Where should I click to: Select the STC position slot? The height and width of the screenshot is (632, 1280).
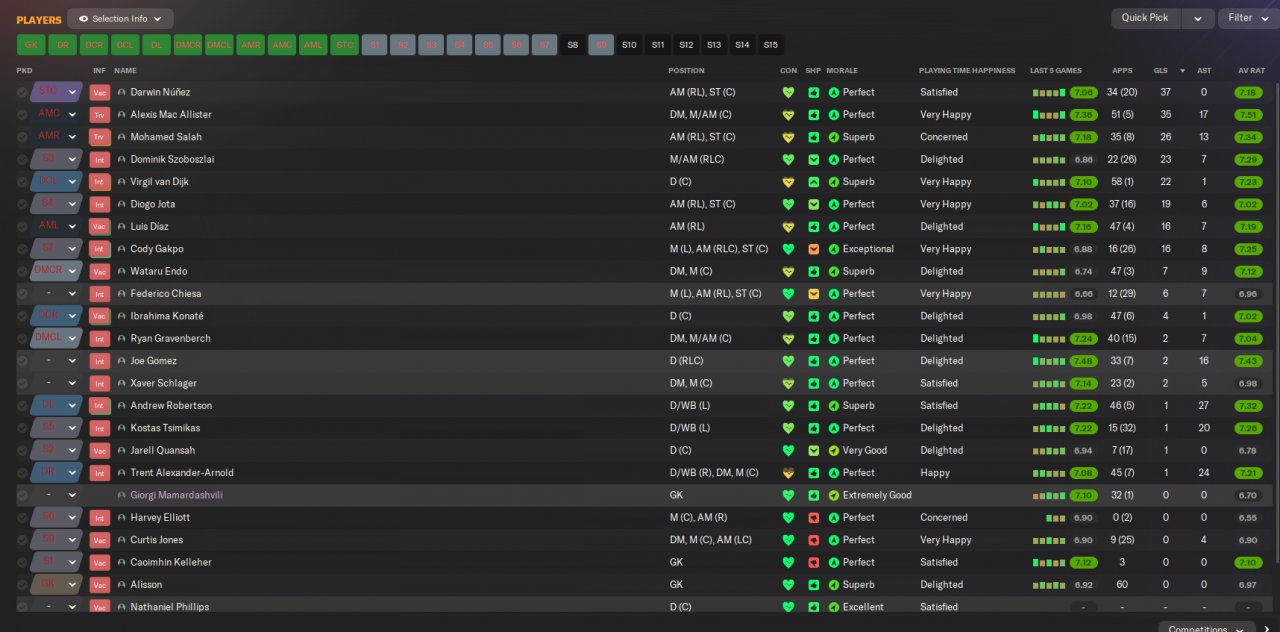point(344,45)
